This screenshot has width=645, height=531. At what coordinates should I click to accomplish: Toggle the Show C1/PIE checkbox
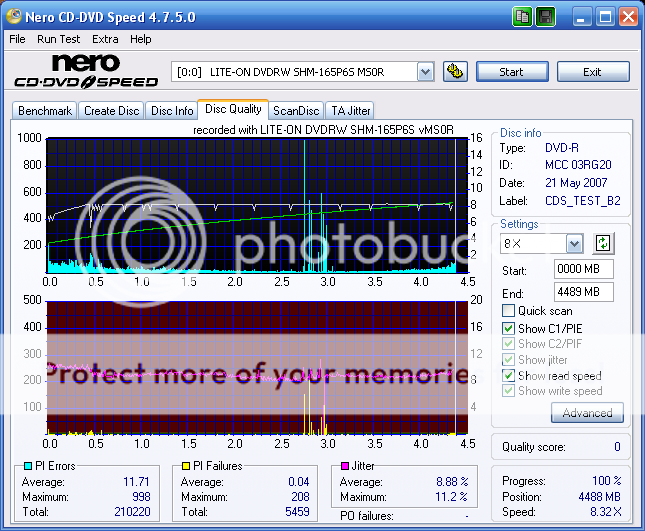tap(509, 328)
